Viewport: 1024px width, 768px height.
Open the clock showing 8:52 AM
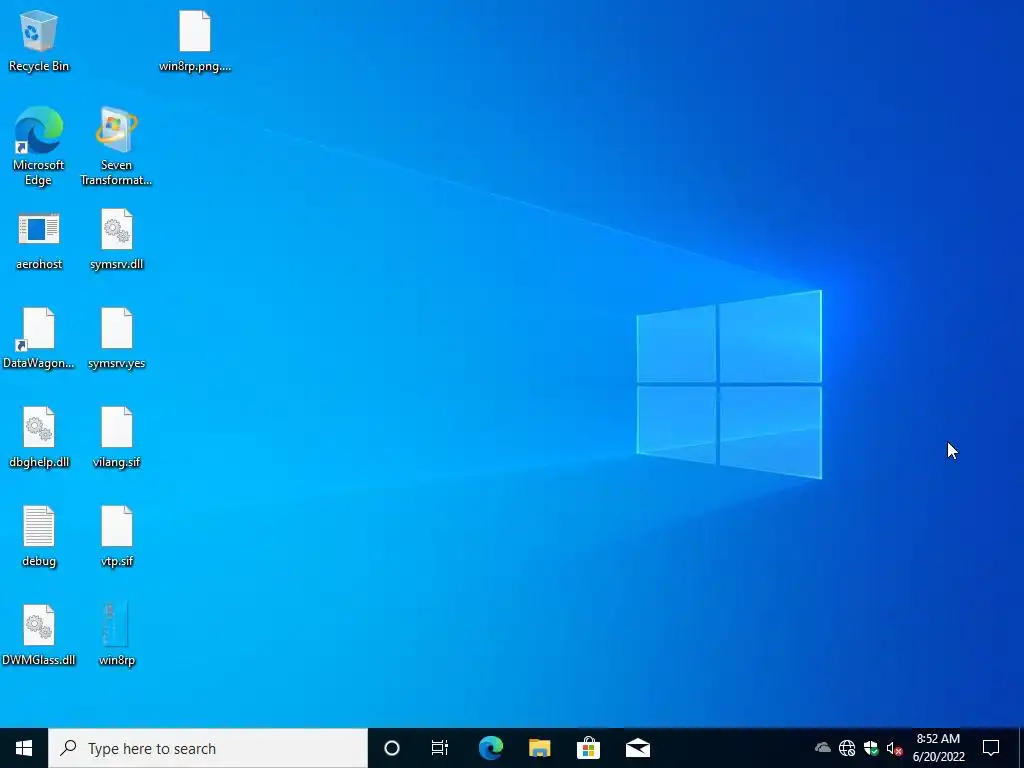pyautogui.click(x=938, y=748)
